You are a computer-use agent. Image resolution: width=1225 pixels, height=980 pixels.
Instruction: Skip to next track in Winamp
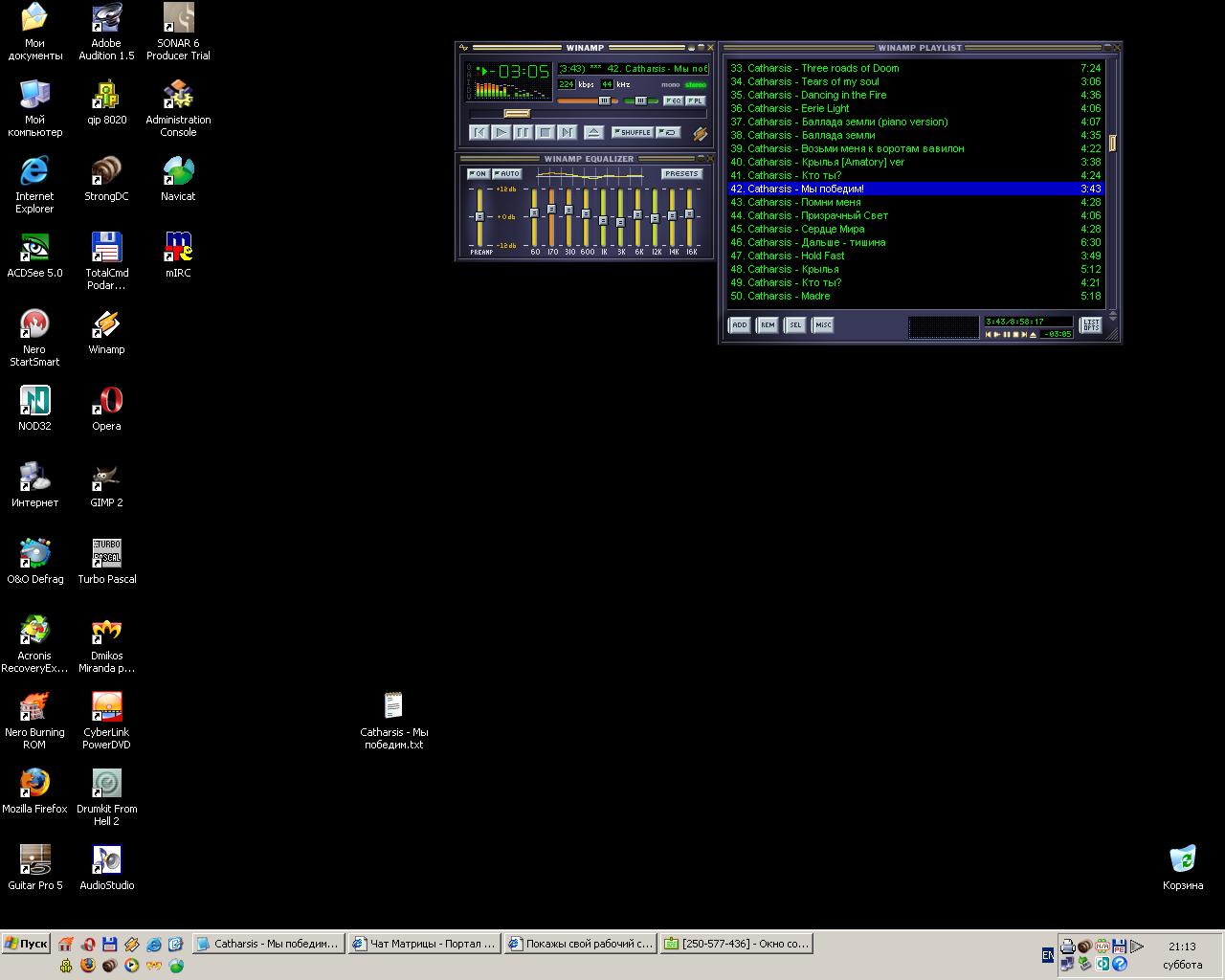[568, 133]
